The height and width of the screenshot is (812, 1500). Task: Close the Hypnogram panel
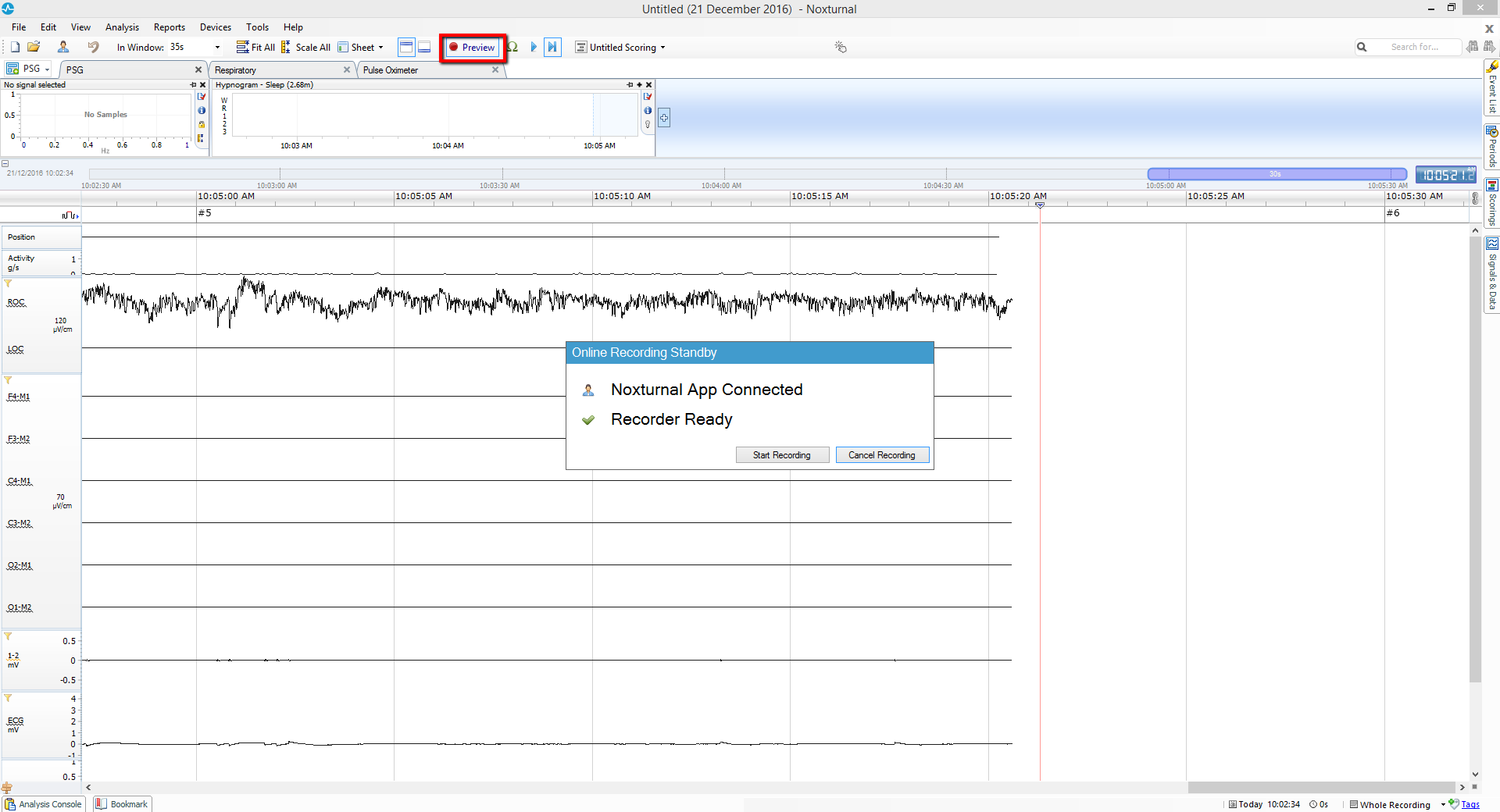point(648,84)
